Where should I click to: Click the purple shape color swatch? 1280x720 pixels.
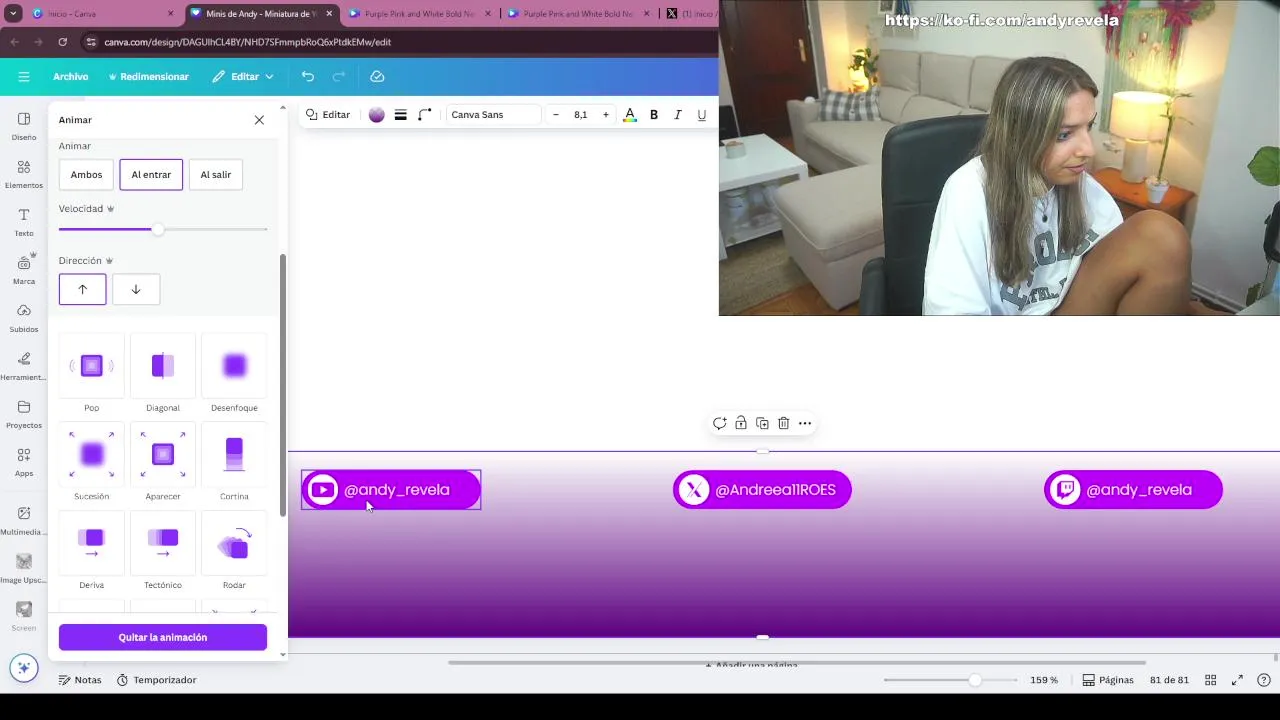tap(376, 115)
